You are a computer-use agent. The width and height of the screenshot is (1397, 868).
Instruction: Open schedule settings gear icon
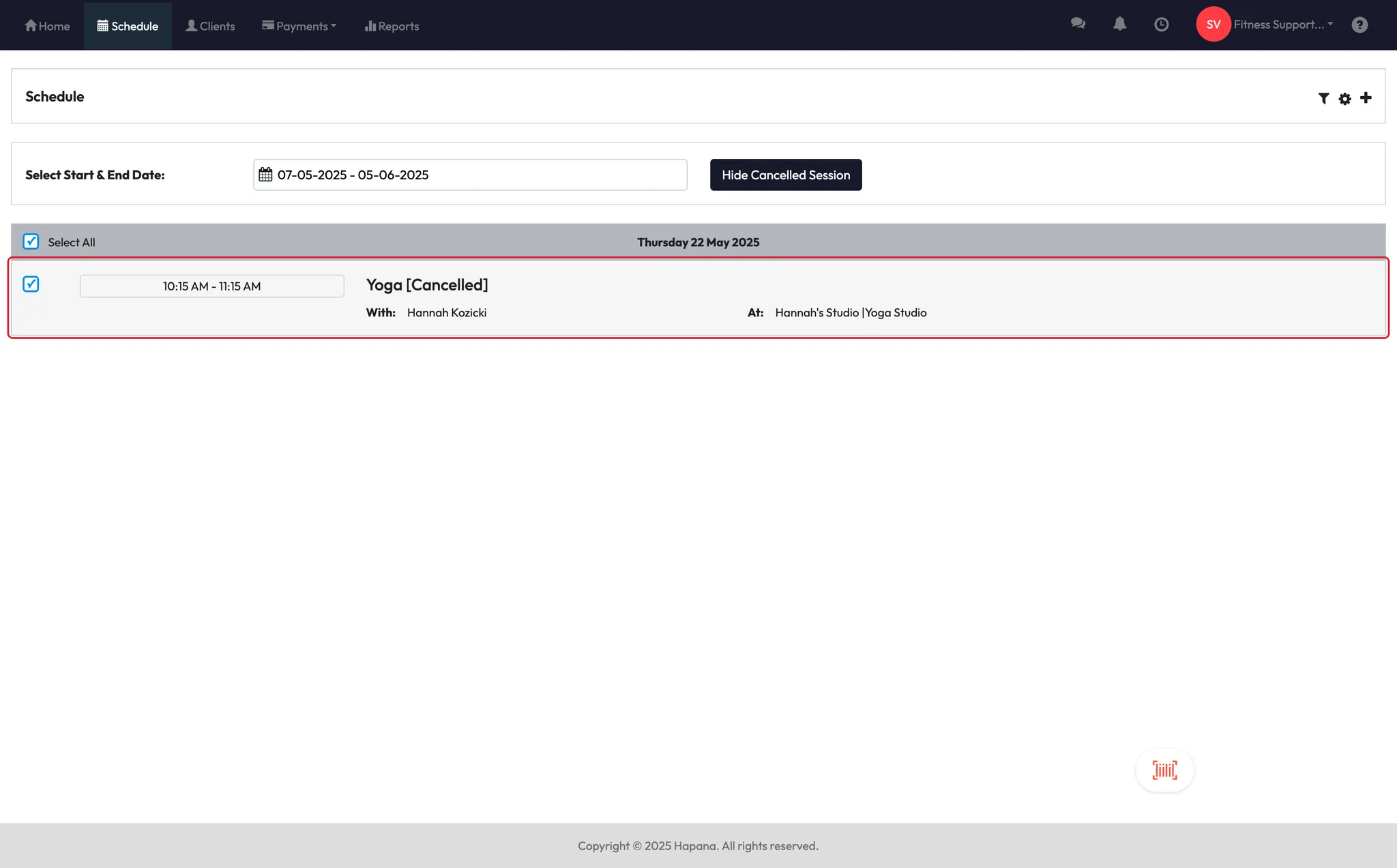(1344, 99)
